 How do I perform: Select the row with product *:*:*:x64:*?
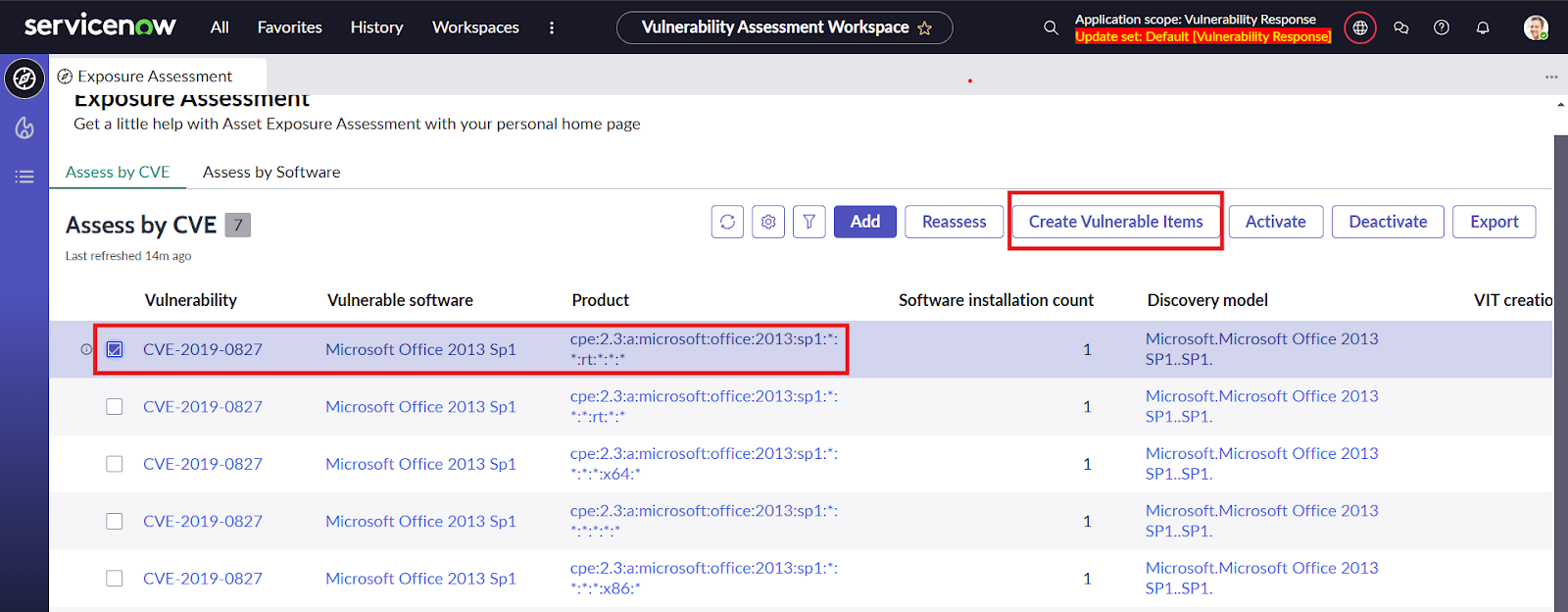[x=115, y=464]
